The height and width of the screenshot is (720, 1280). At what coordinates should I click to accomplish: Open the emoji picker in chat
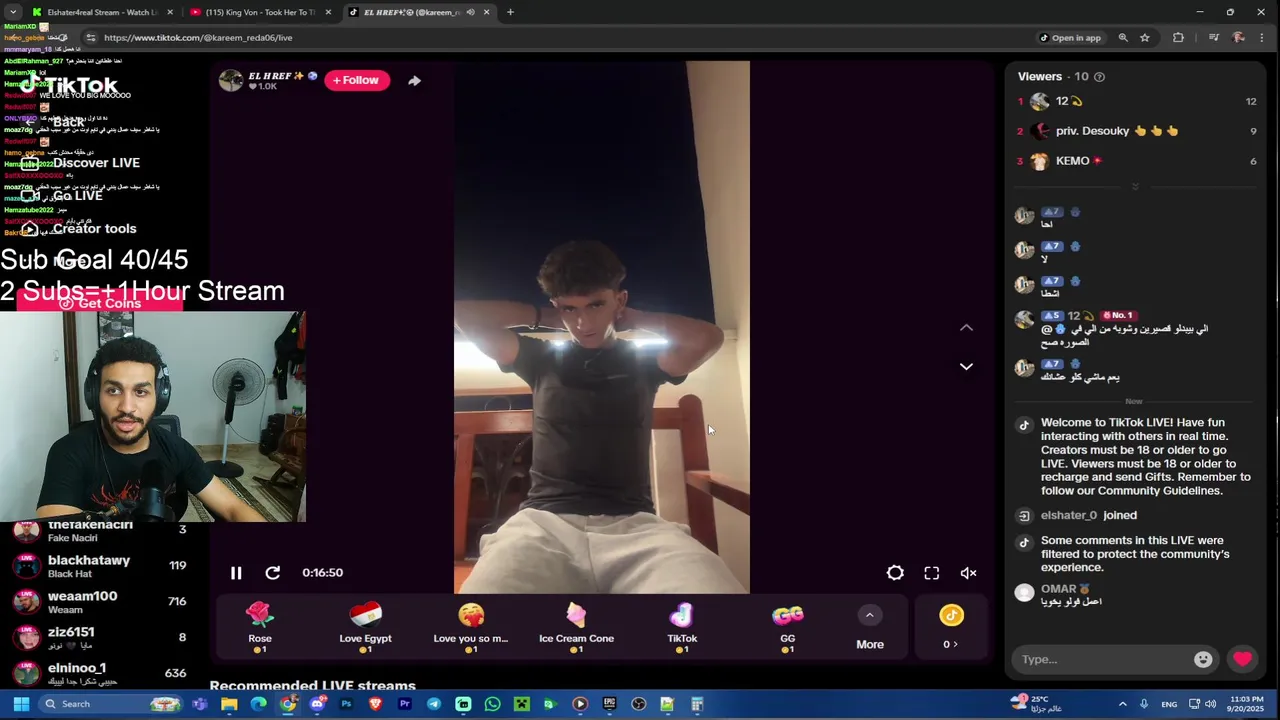(x=1203, y=659)
